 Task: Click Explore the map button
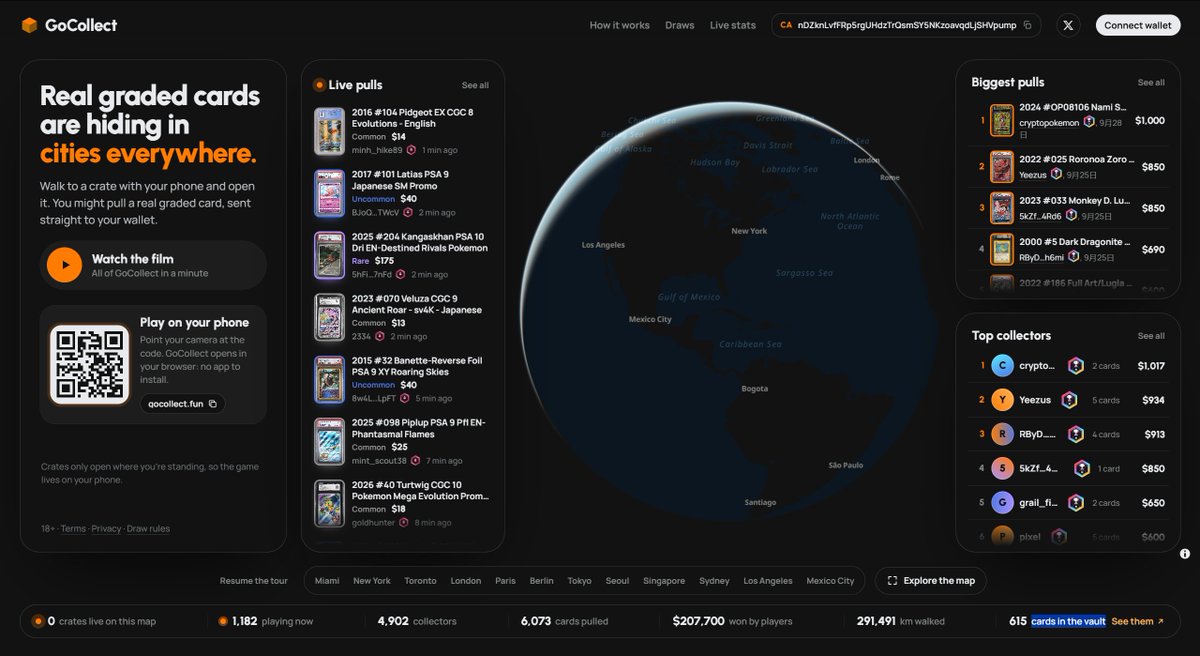pos(931,581)
